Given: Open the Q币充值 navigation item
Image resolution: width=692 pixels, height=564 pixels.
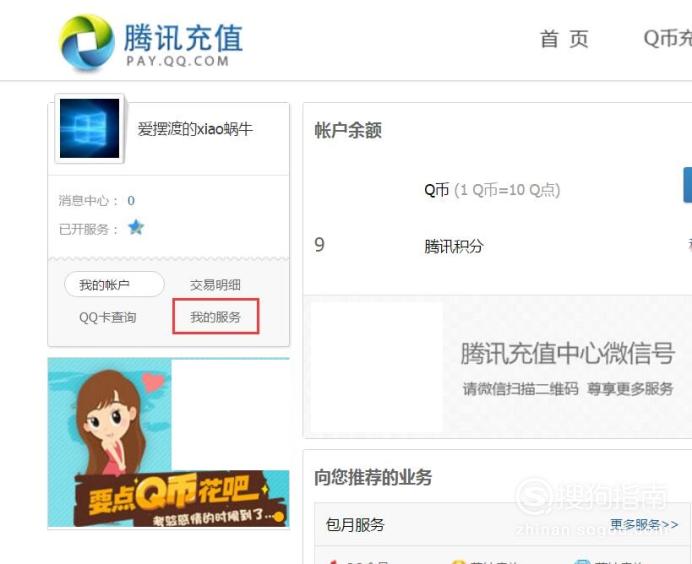Looking at the screenshot, I should point(667,38).
